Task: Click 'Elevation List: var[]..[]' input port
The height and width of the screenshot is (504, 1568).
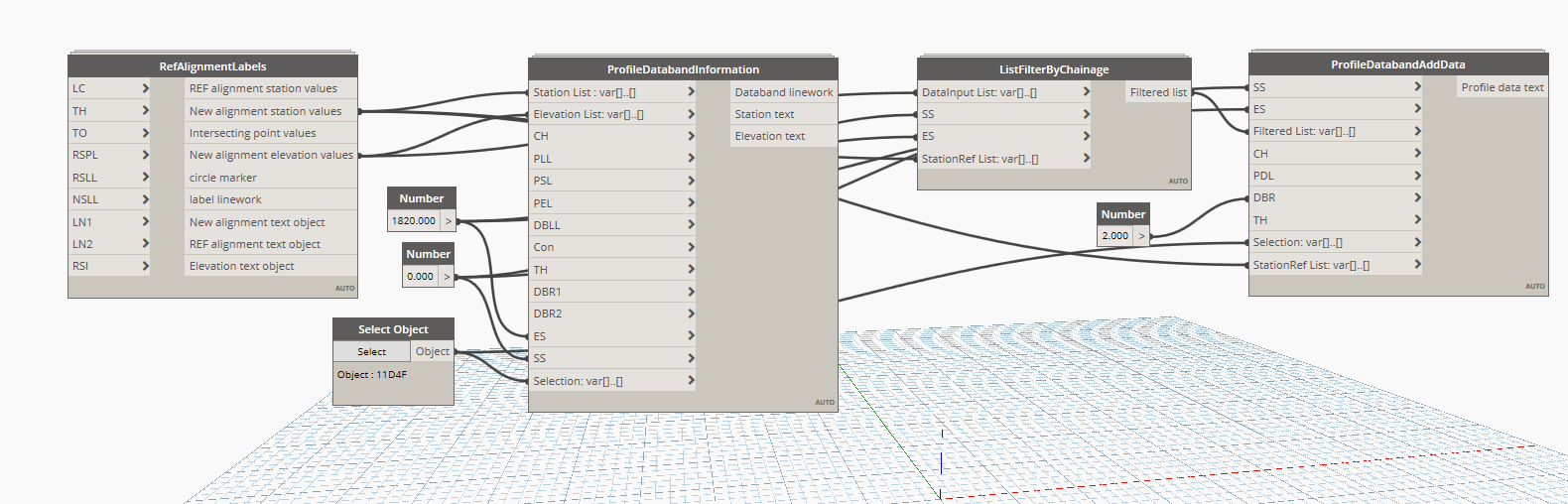Action: click(x=612, y=114)
